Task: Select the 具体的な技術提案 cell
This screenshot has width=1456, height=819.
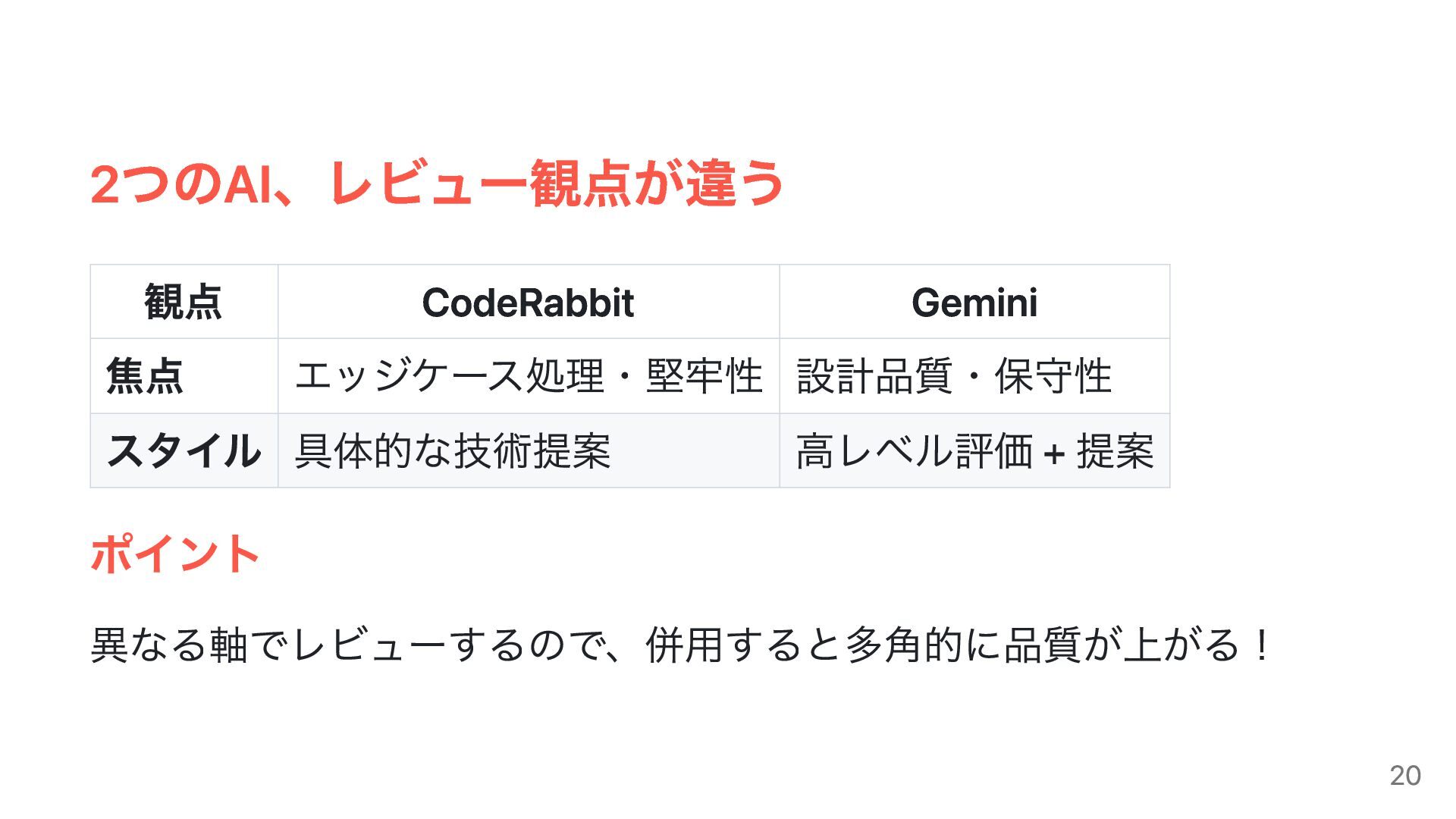Action: tap(453, 450)
